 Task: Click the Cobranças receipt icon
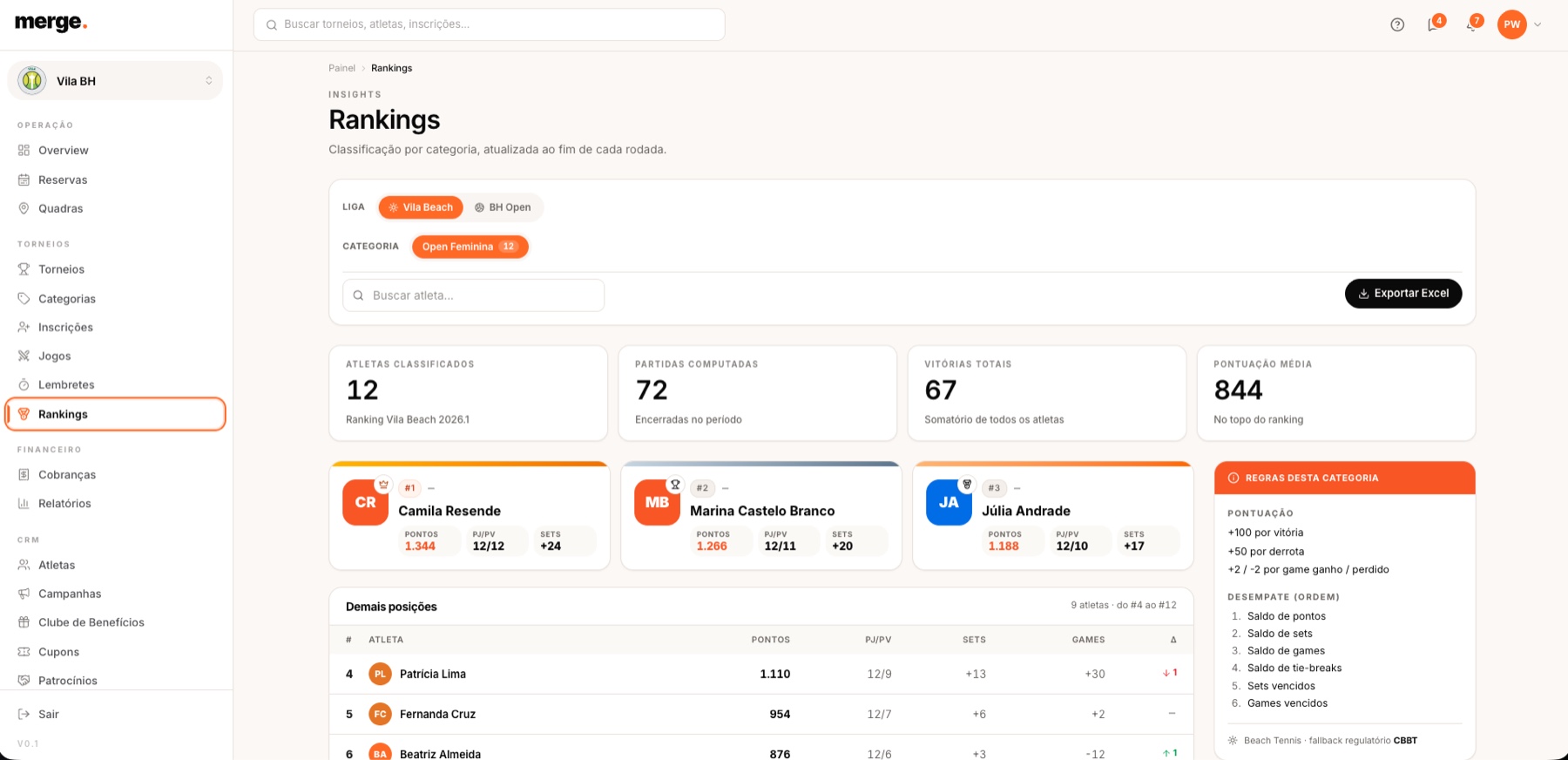24,474
